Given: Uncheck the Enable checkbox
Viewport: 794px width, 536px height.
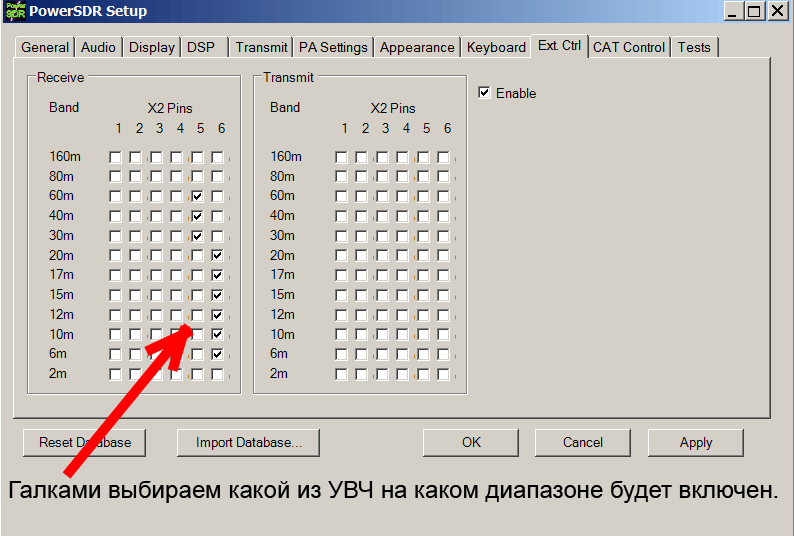Looking at the screenshot, I should tap(485, 93).
